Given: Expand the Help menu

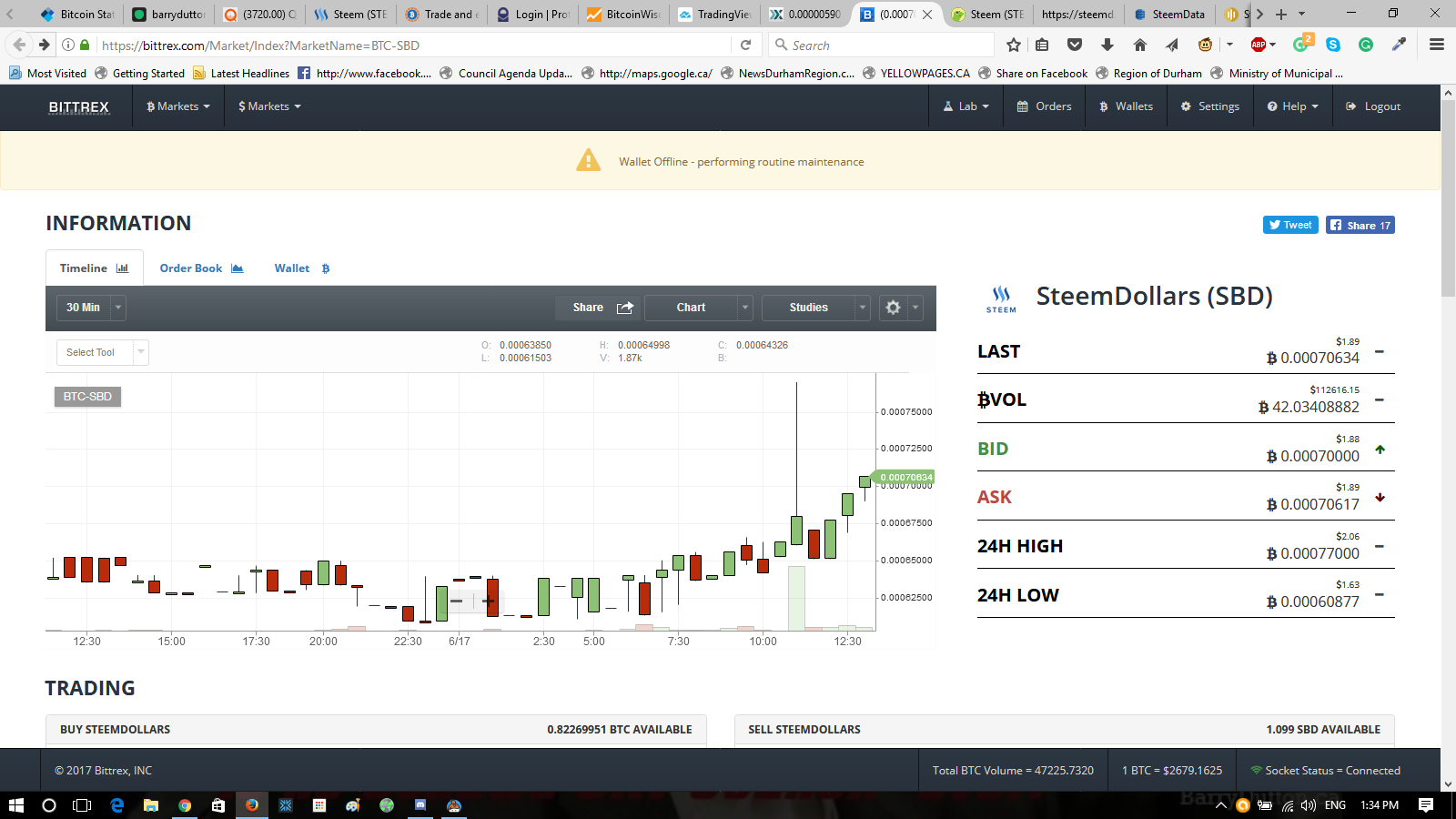Looking at the screenshot, I should tap(1292, 106).
